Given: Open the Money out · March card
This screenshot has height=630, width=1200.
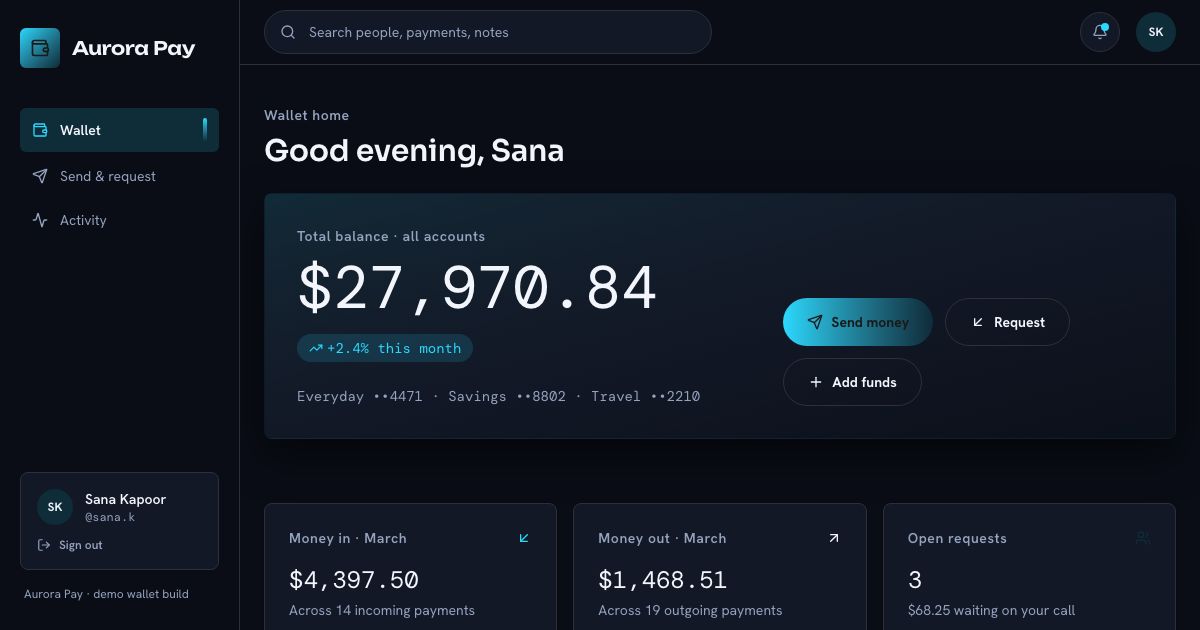Looking at the screenshot, I should [719, 567].
